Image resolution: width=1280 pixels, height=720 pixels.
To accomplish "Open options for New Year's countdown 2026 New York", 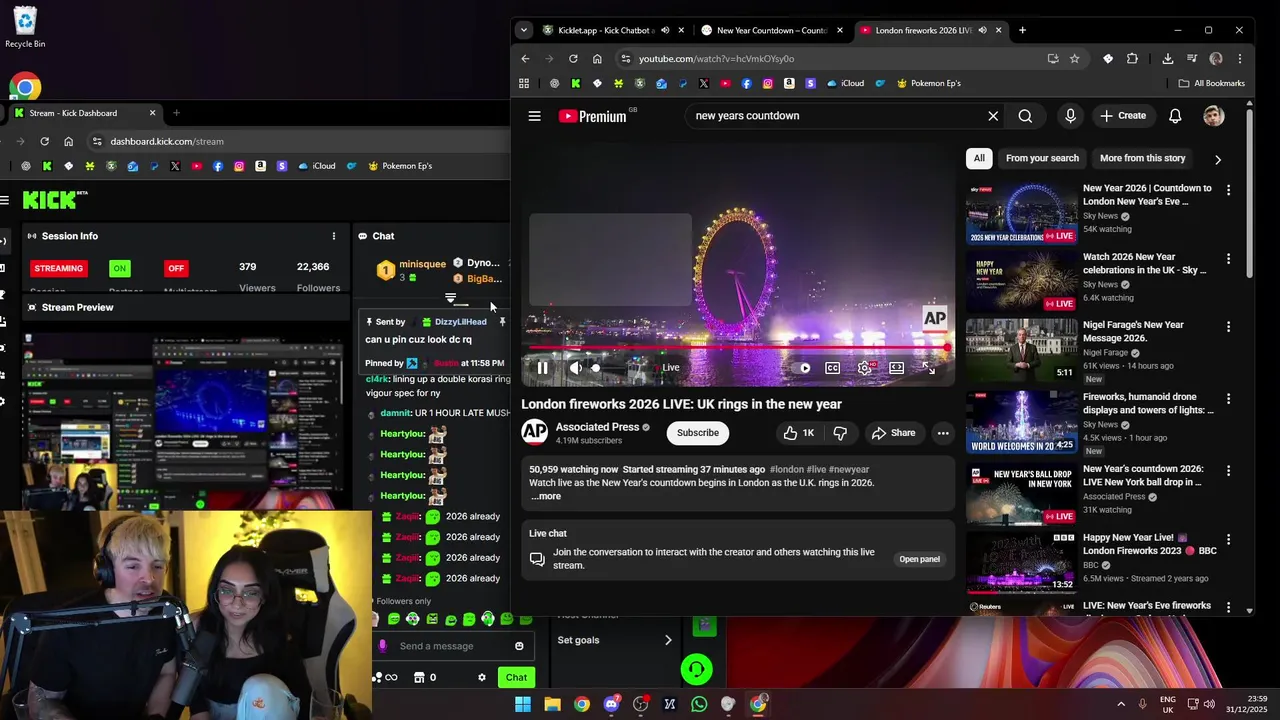I will [x=1228, y=470].
